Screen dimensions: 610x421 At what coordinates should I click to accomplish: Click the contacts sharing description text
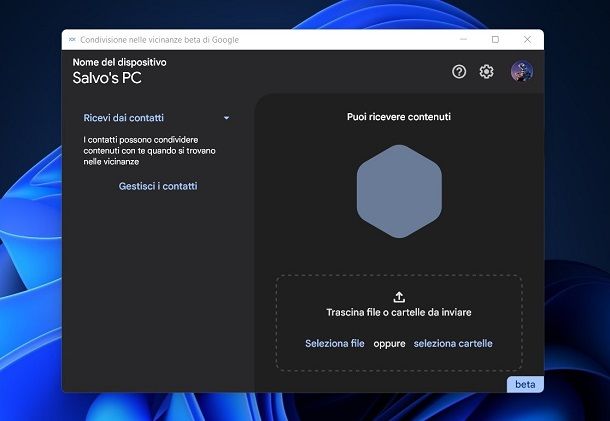149,151
